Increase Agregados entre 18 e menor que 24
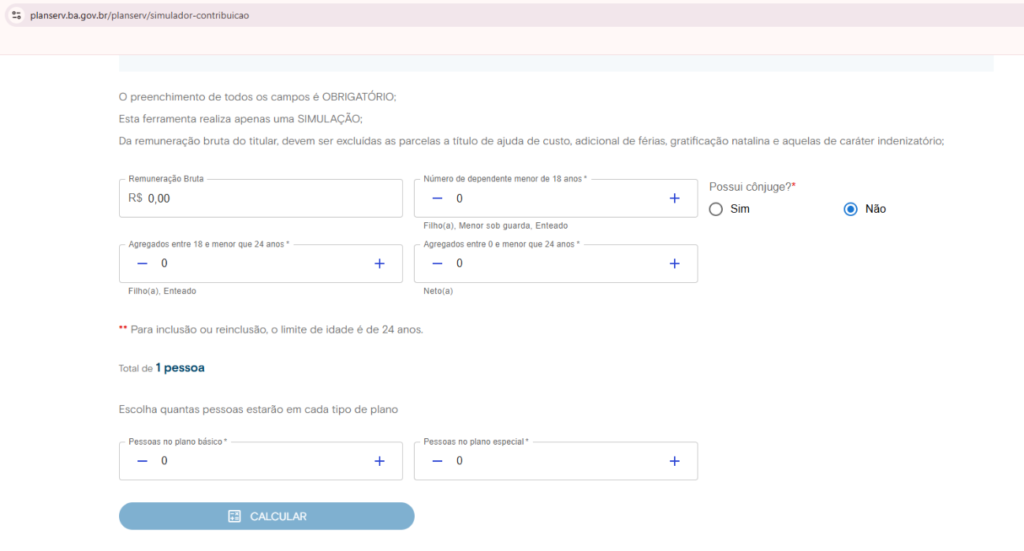1024x551 pixels. click(x=379, y=263)
